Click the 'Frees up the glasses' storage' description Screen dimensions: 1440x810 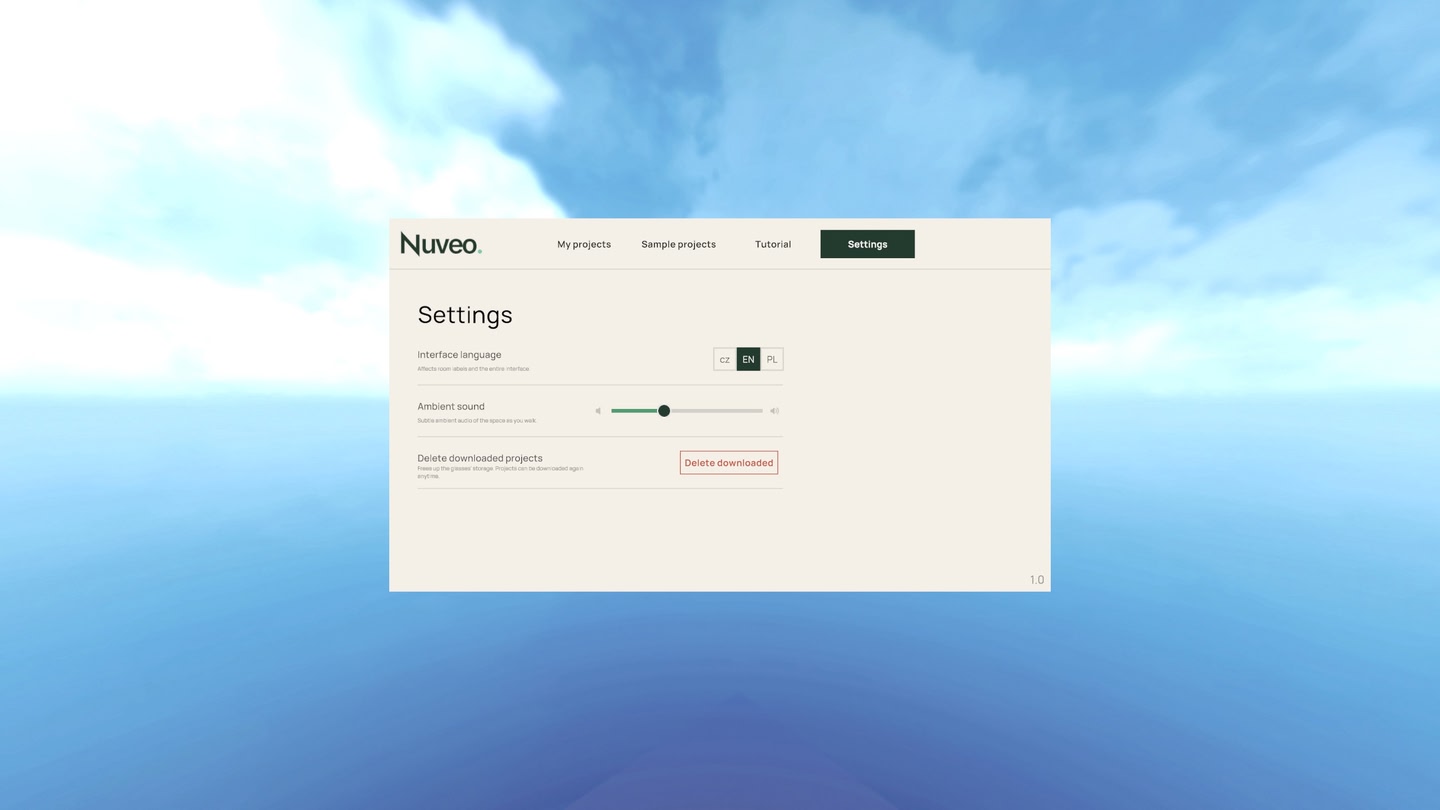coord(500,472)
